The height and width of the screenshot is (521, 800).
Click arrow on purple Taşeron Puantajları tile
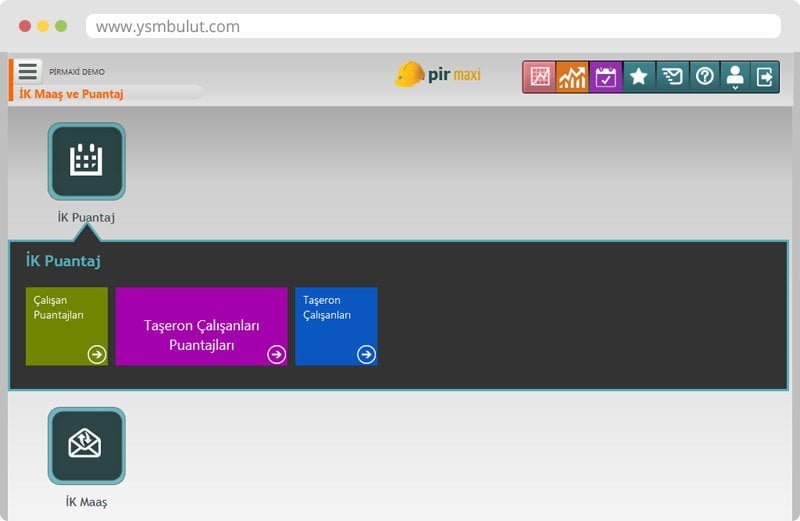coord(276,354)
